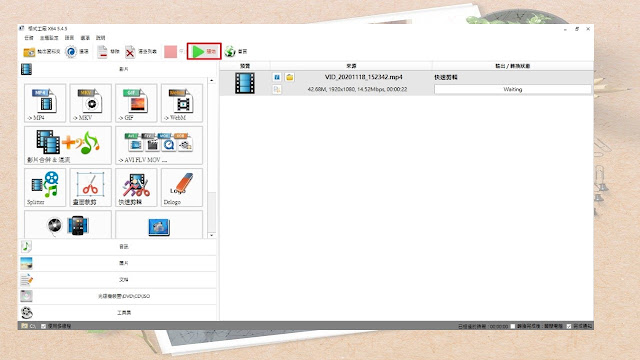The image size is (640, 360).
Task: Click the yellow folder icon in task row
Action: tap(289, 77)
